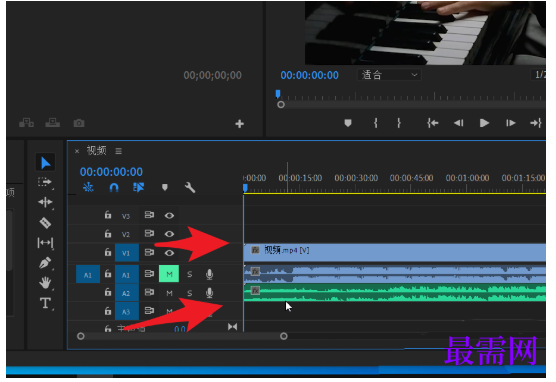Viewport: 556px width, 382px height.
Task: Hide track V1 output eye
Action: [x=169, y=253]
